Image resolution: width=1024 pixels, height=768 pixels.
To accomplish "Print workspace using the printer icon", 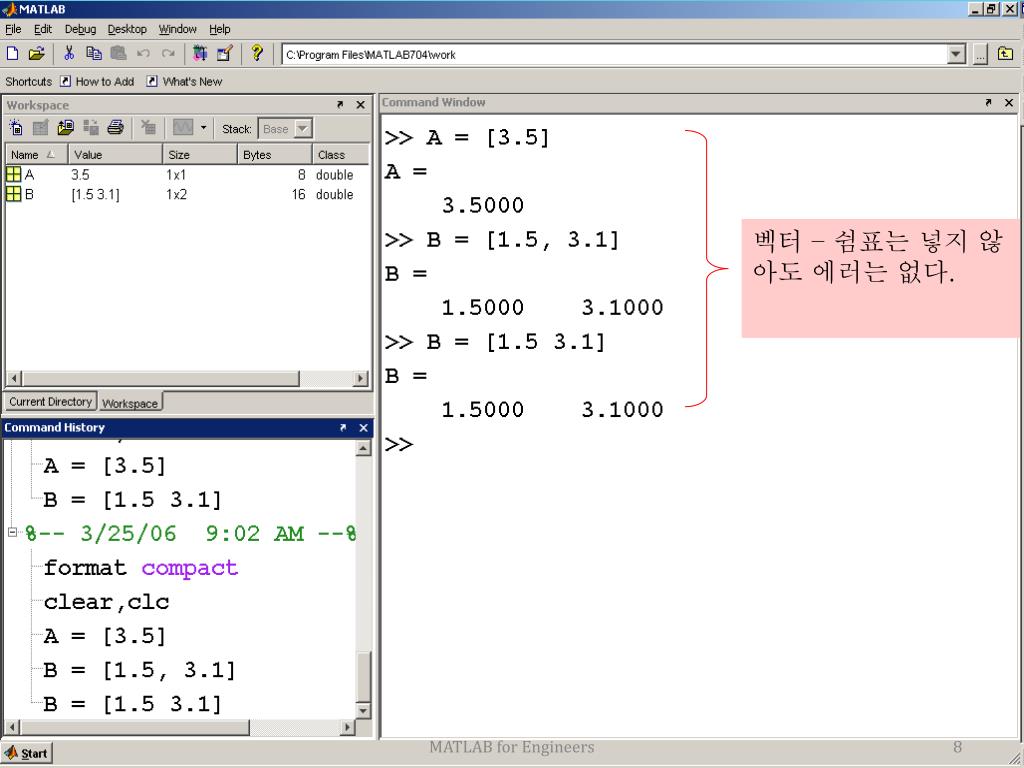I will click(116, 127).
